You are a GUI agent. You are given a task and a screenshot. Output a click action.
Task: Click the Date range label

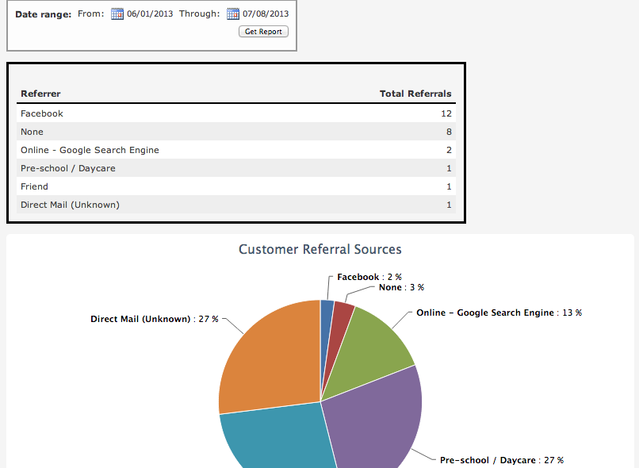point(43,14)
